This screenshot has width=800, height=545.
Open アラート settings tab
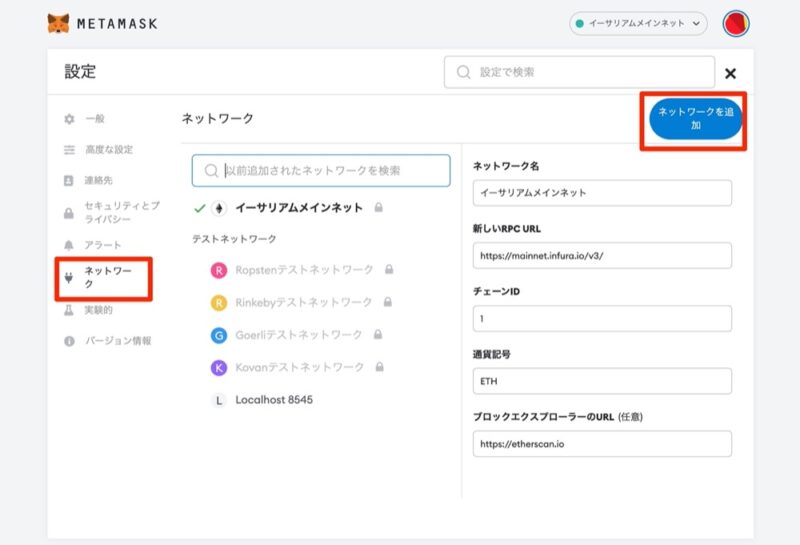pyautogui.click(x=103, y=245)
